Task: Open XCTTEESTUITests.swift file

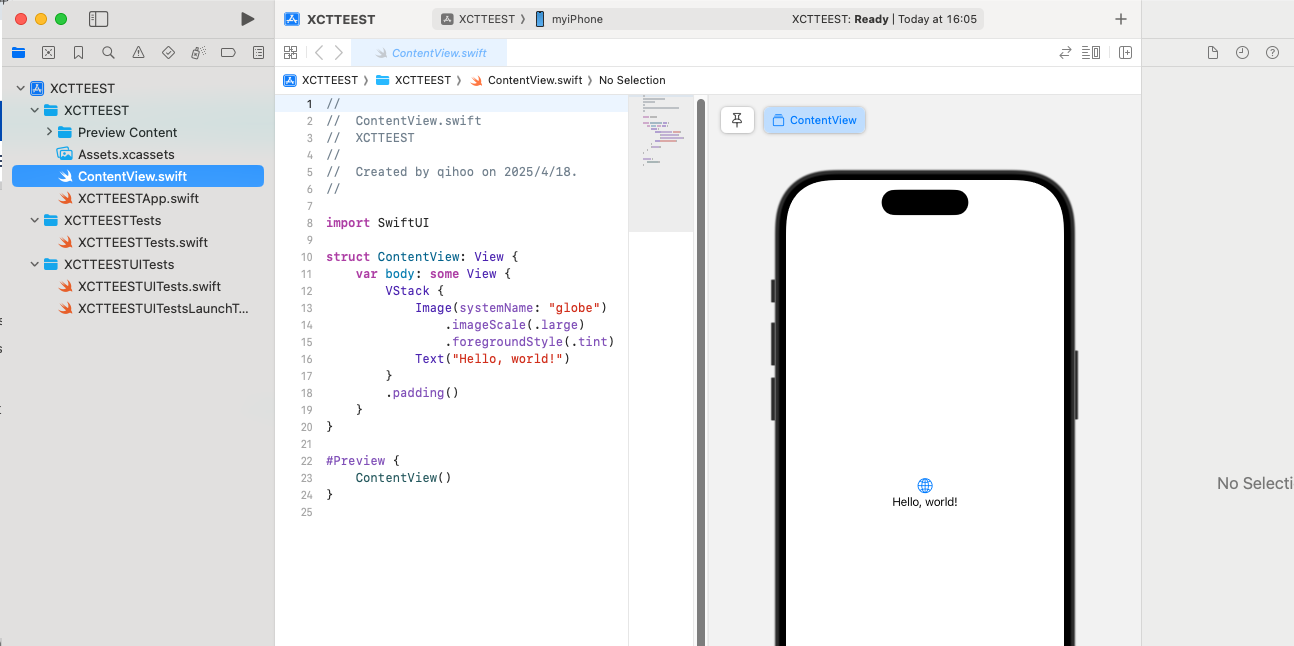Action: (138, 286)
